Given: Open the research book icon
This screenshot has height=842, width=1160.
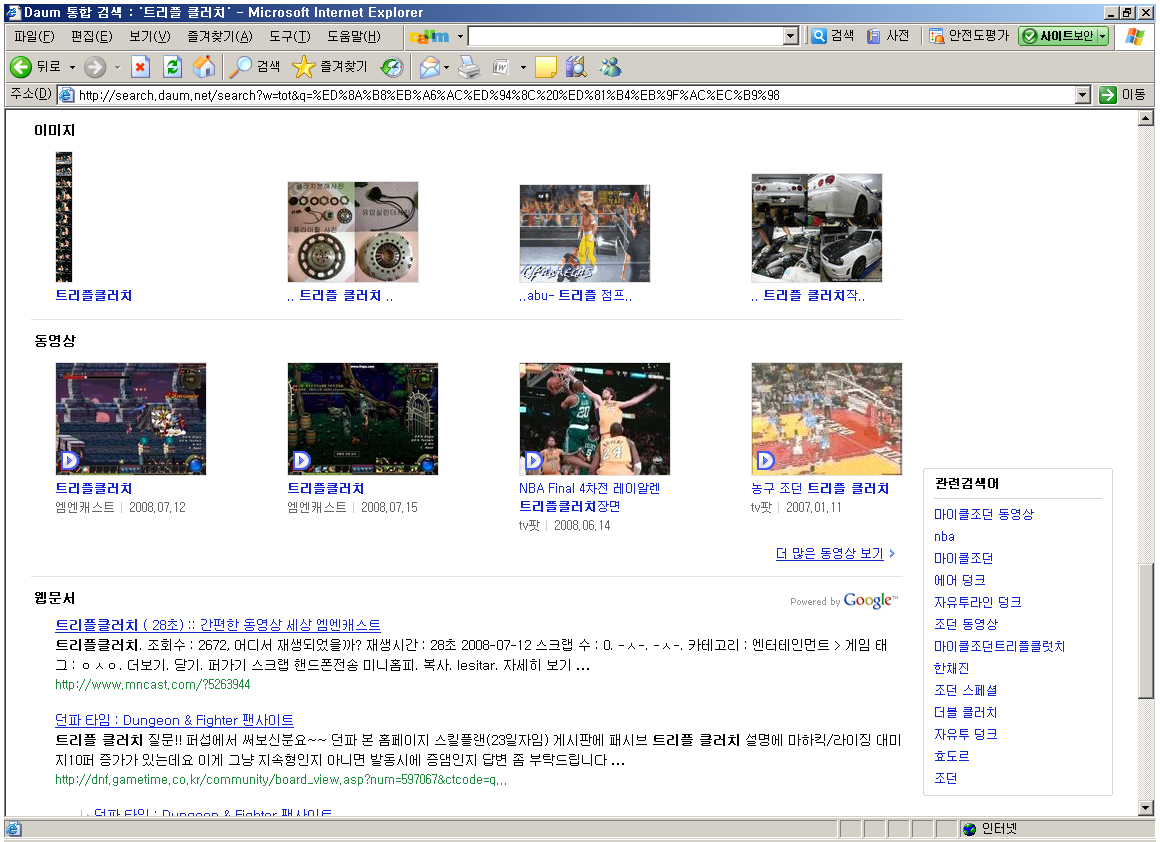Looking at the screenshot, I should 576,67.
